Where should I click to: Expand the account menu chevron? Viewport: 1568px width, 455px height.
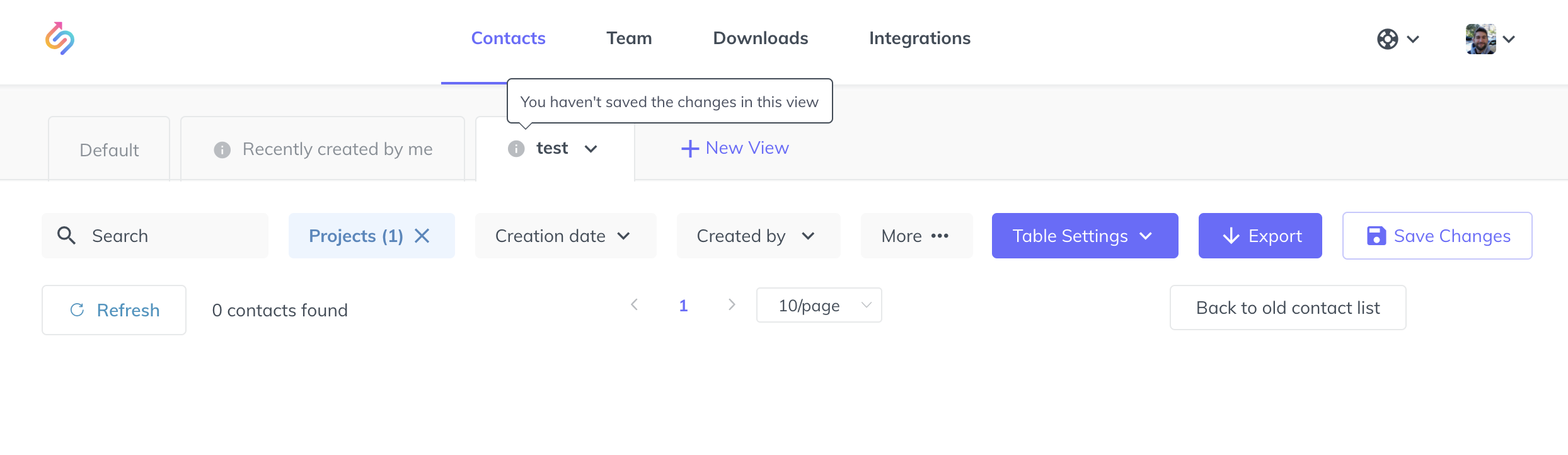click(x=1509, y=39)
